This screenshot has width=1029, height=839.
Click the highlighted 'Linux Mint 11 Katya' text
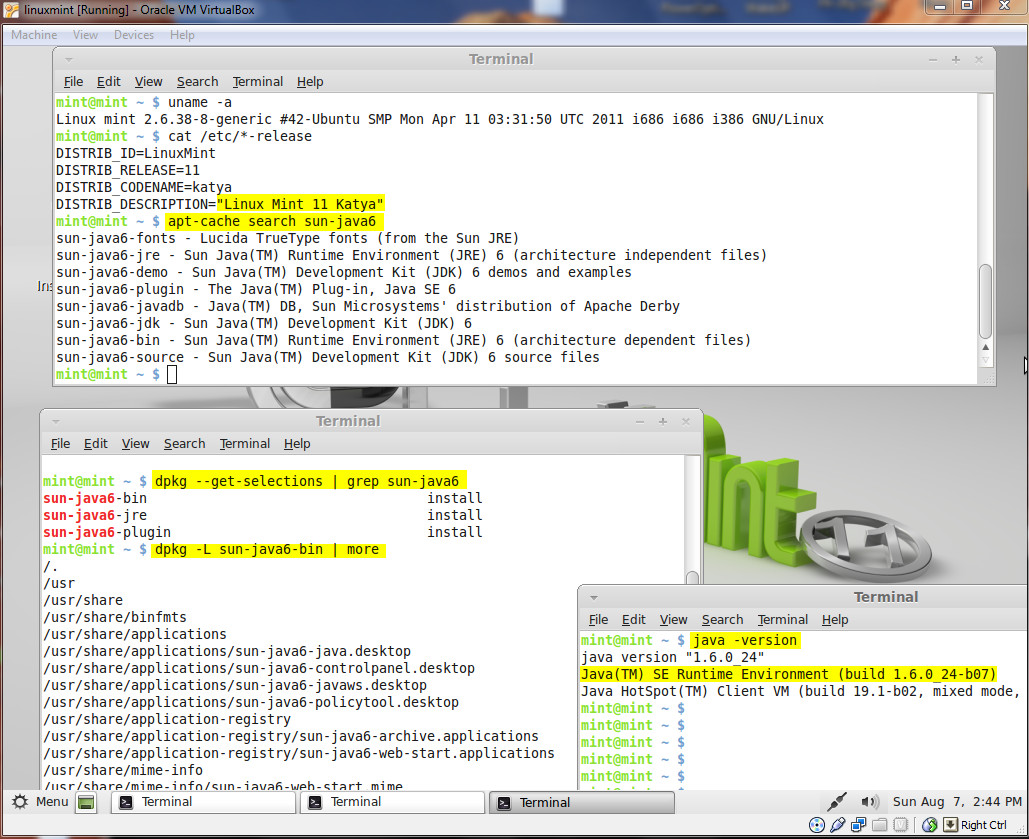pyautogui.click(x=301, y=204)
